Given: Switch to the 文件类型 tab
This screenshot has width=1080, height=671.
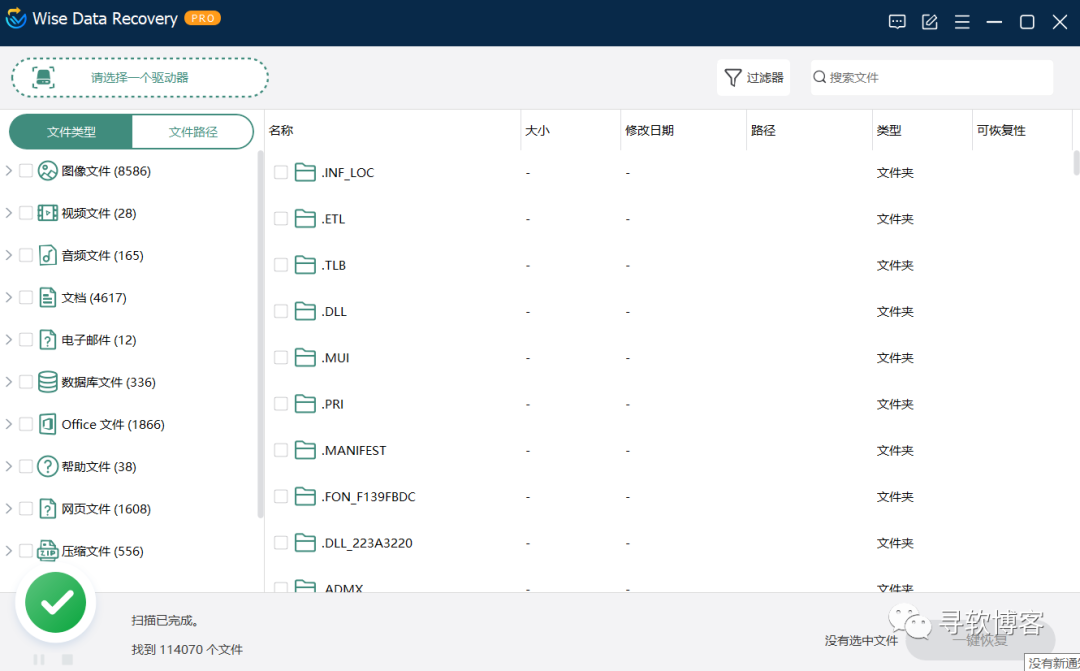Looking at the screenshot, I should tap(70, 131).
